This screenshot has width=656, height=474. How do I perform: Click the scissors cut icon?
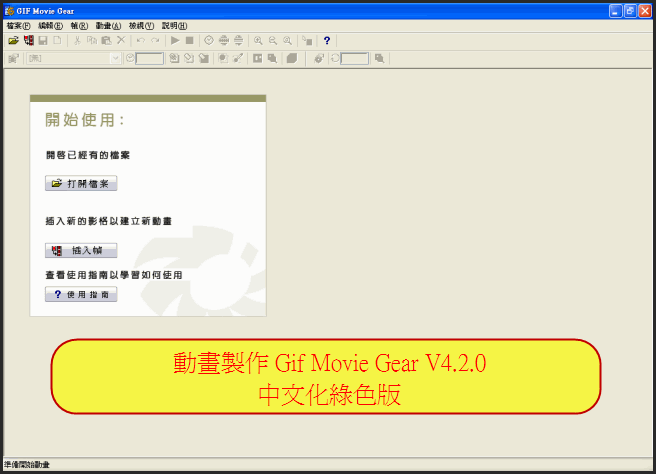point(77,40)
